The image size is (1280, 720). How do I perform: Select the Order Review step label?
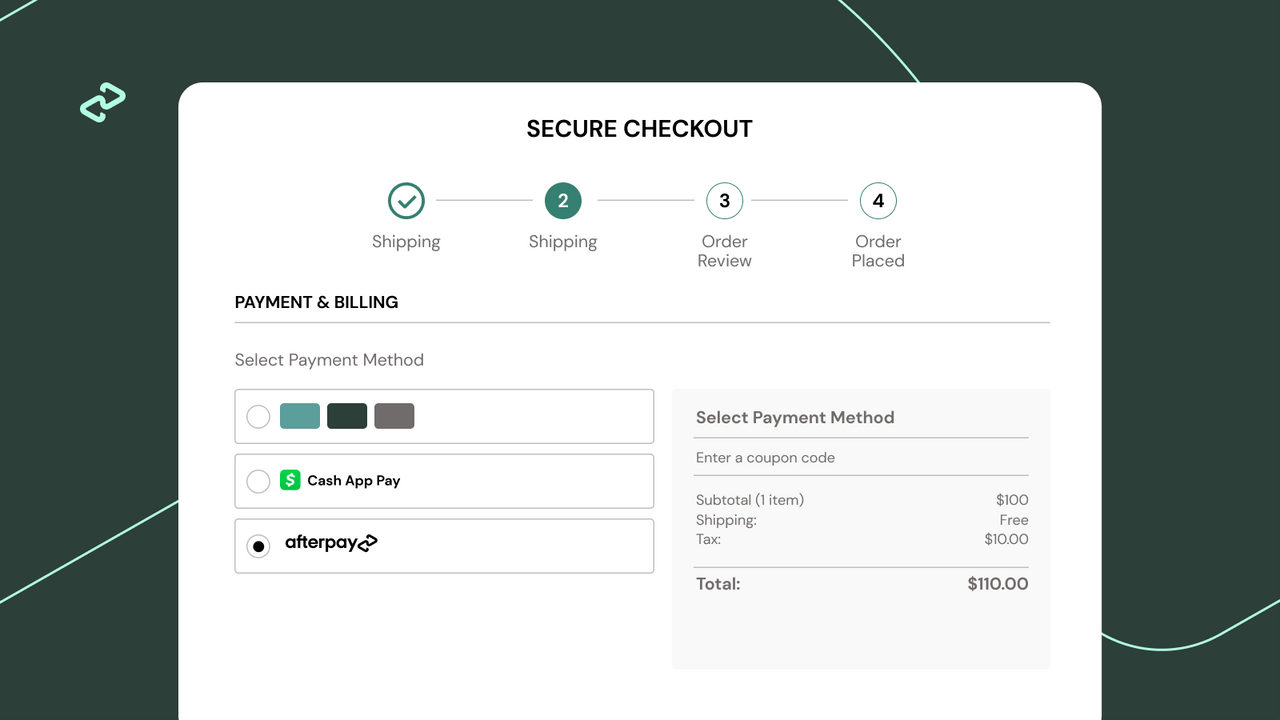pyautogui.click(x=724, y=251)
